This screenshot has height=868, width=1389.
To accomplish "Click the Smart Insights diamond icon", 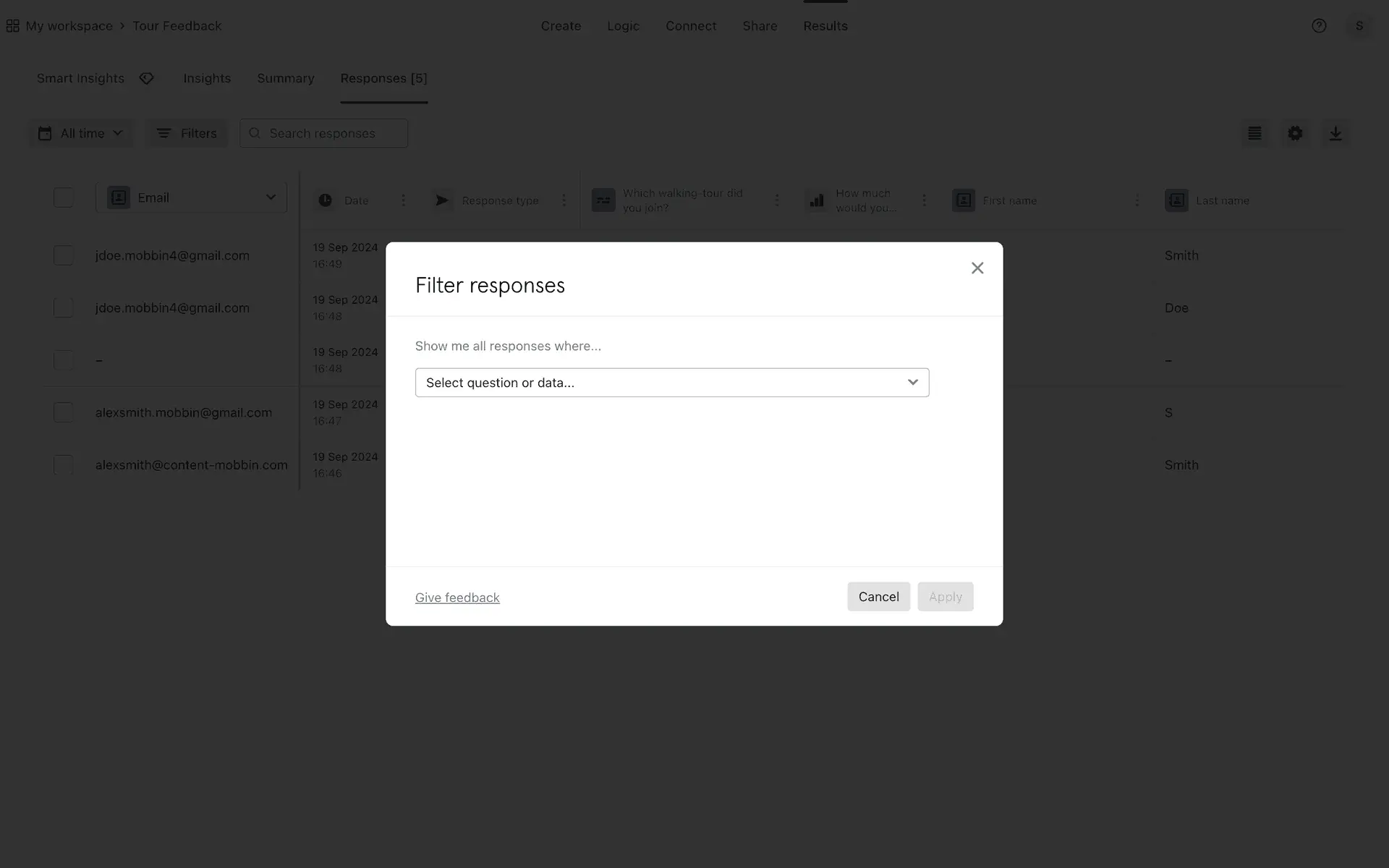I will [x=147, y=78].
